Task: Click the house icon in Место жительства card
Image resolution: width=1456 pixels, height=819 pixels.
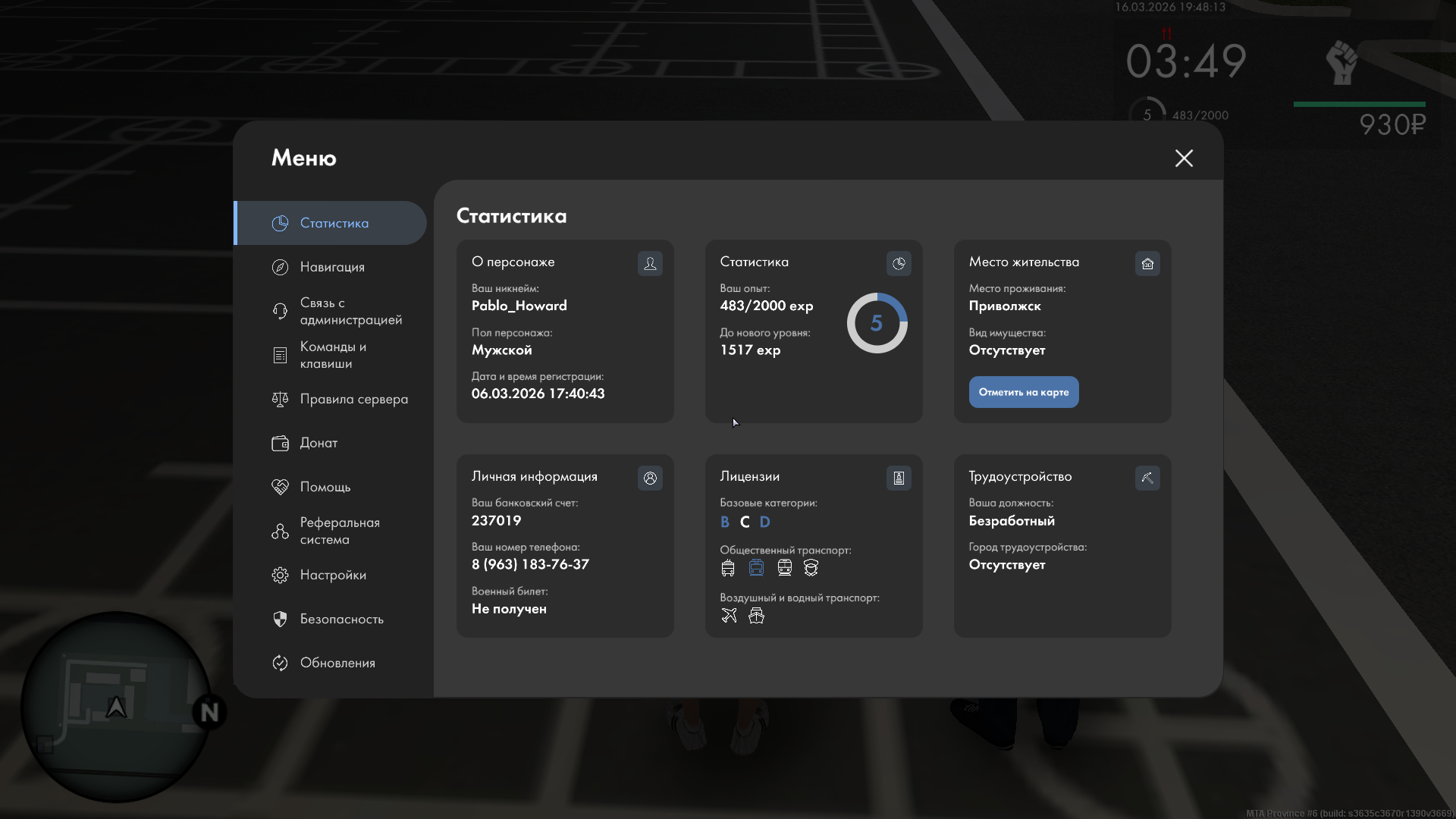Action: point(1147,263)
